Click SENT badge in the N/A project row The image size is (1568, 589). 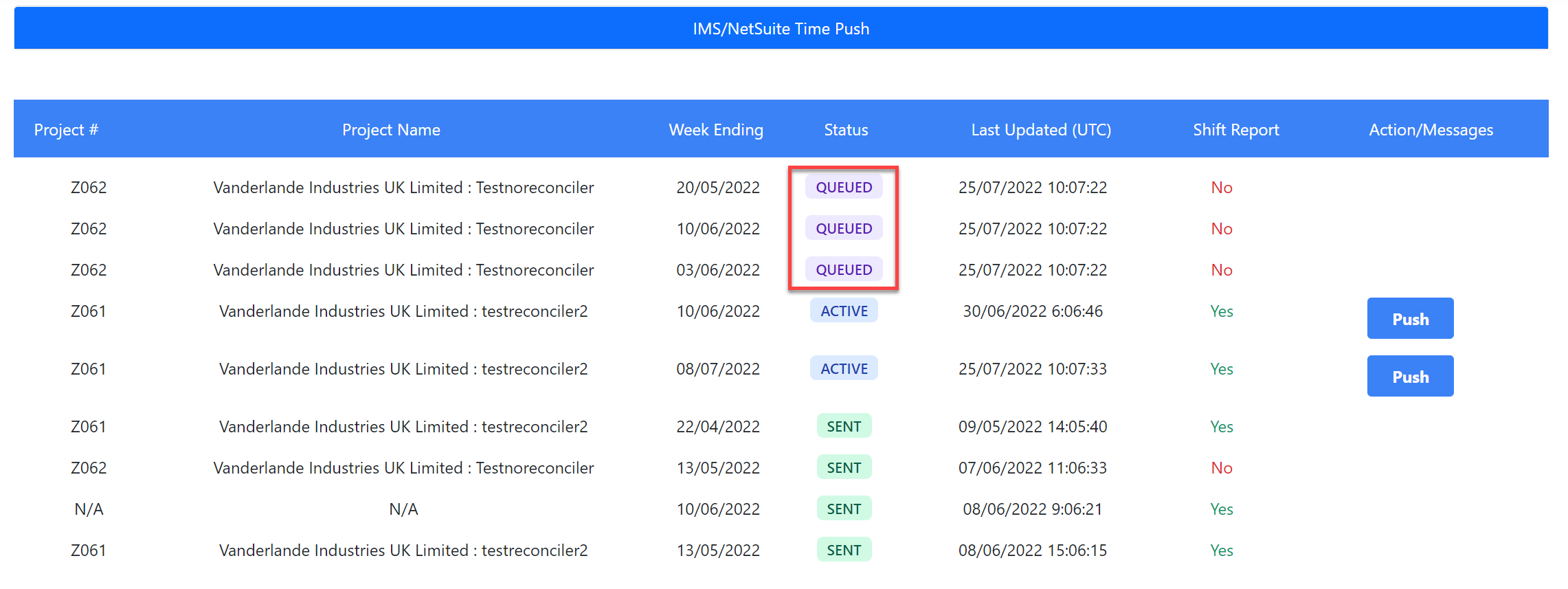(844, 509)
